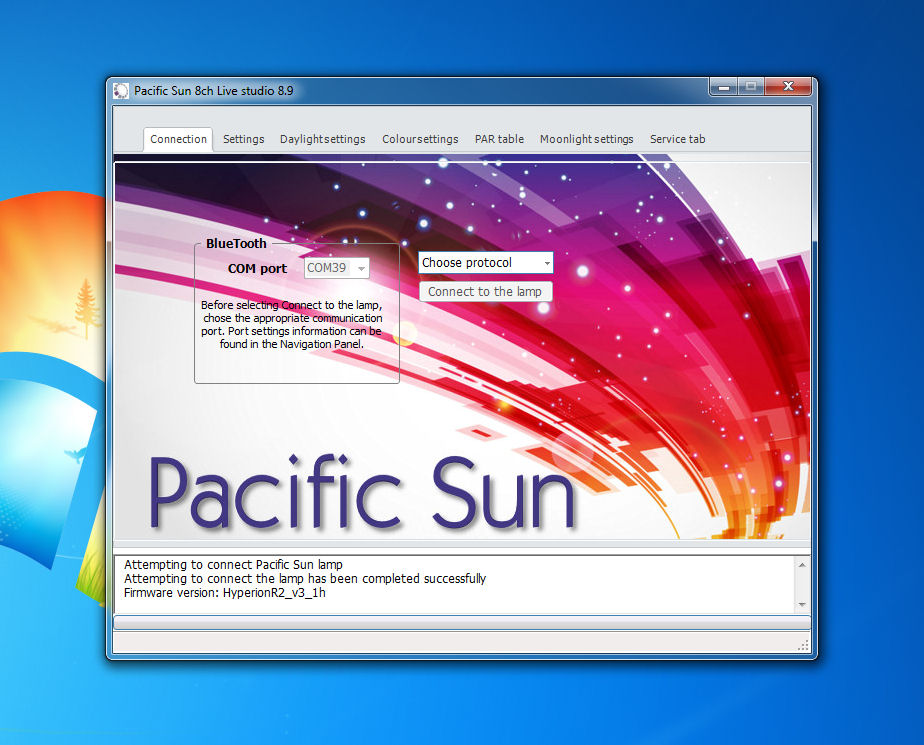Viewport: 924px width, 745px height.
Task: Open the Connection tab
Action: pyautogui.click(x=178, y=139)
